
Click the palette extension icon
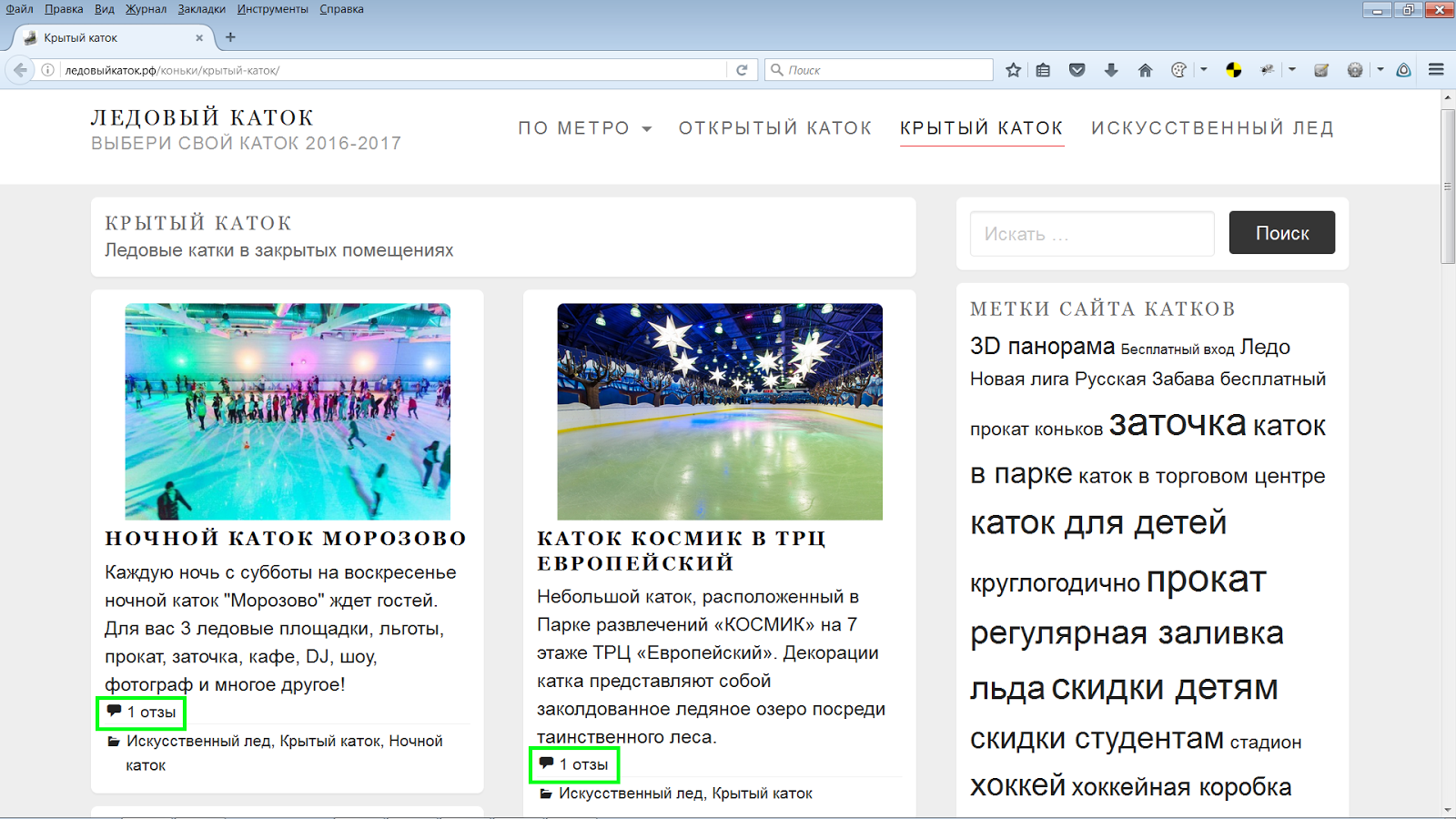(x=1178, y=70)
